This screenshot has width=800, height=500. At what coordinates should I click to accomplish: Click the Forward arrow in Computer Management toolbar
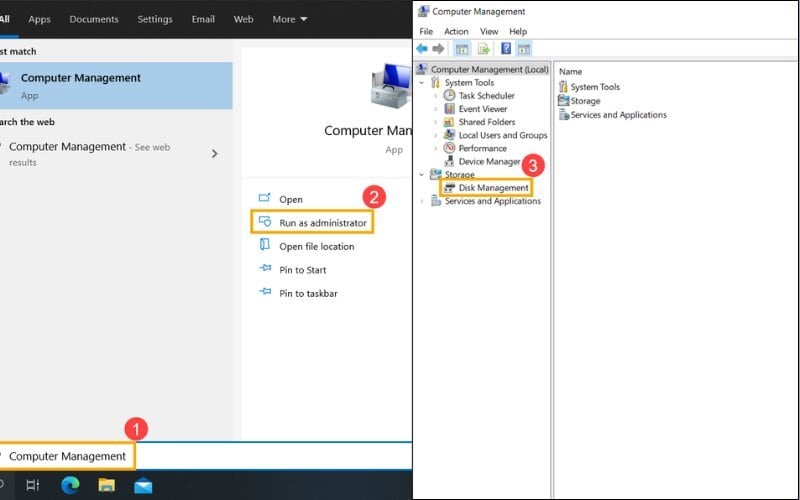(438, 49)
